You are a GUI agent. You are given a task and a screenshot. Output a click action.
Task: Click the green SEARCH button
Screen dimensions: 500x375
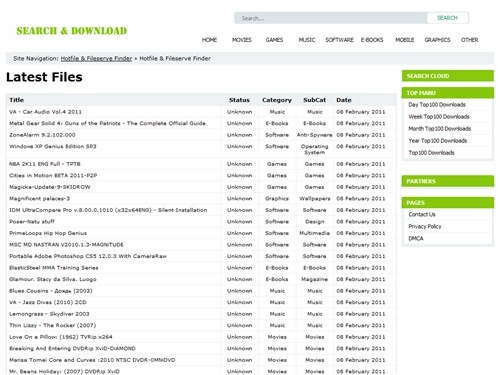point(447,18)
